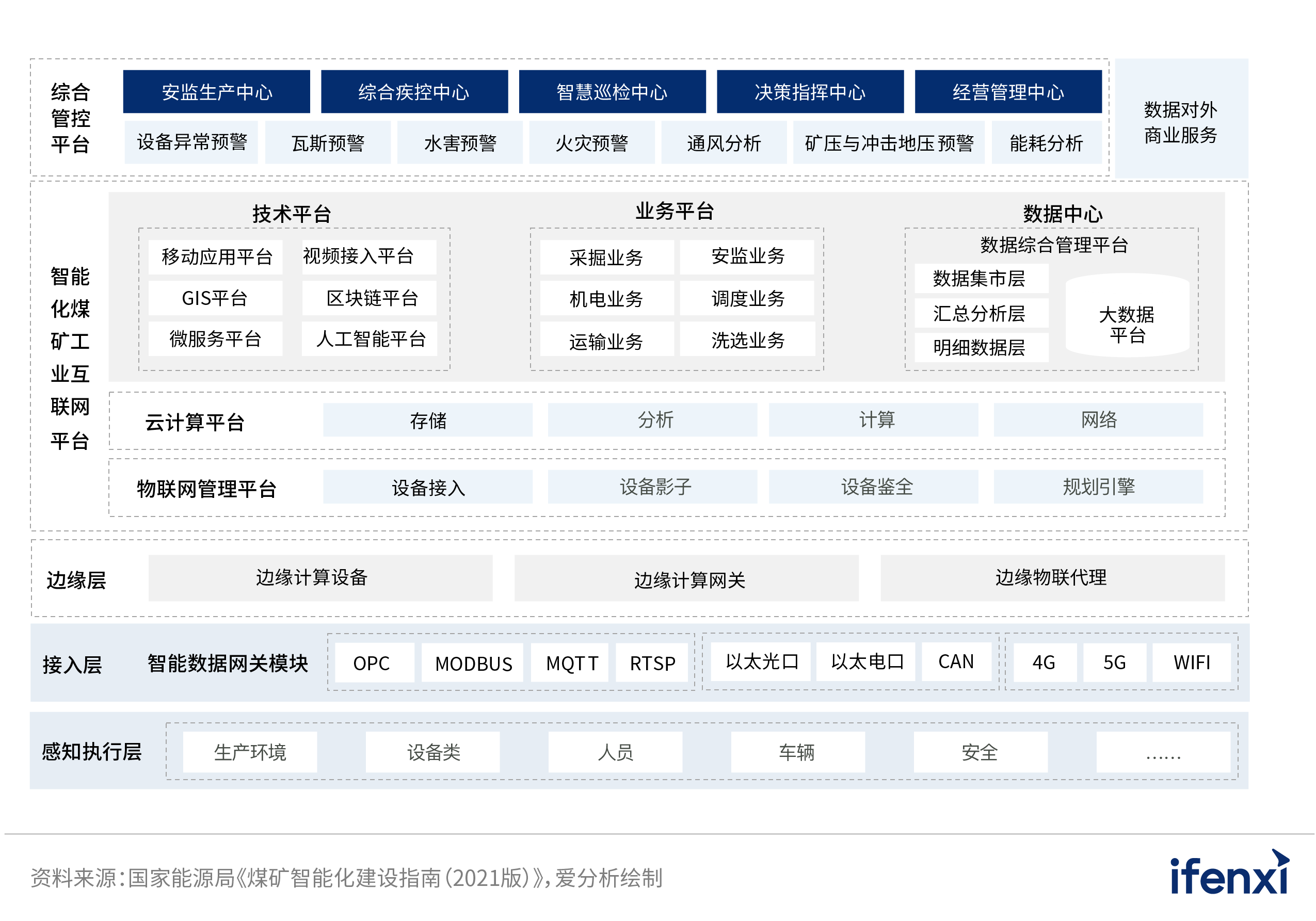This screenshot has height=921, width=1316.
Task: Select the 安监生产中心 header box
Action: (x=217, y=92)
